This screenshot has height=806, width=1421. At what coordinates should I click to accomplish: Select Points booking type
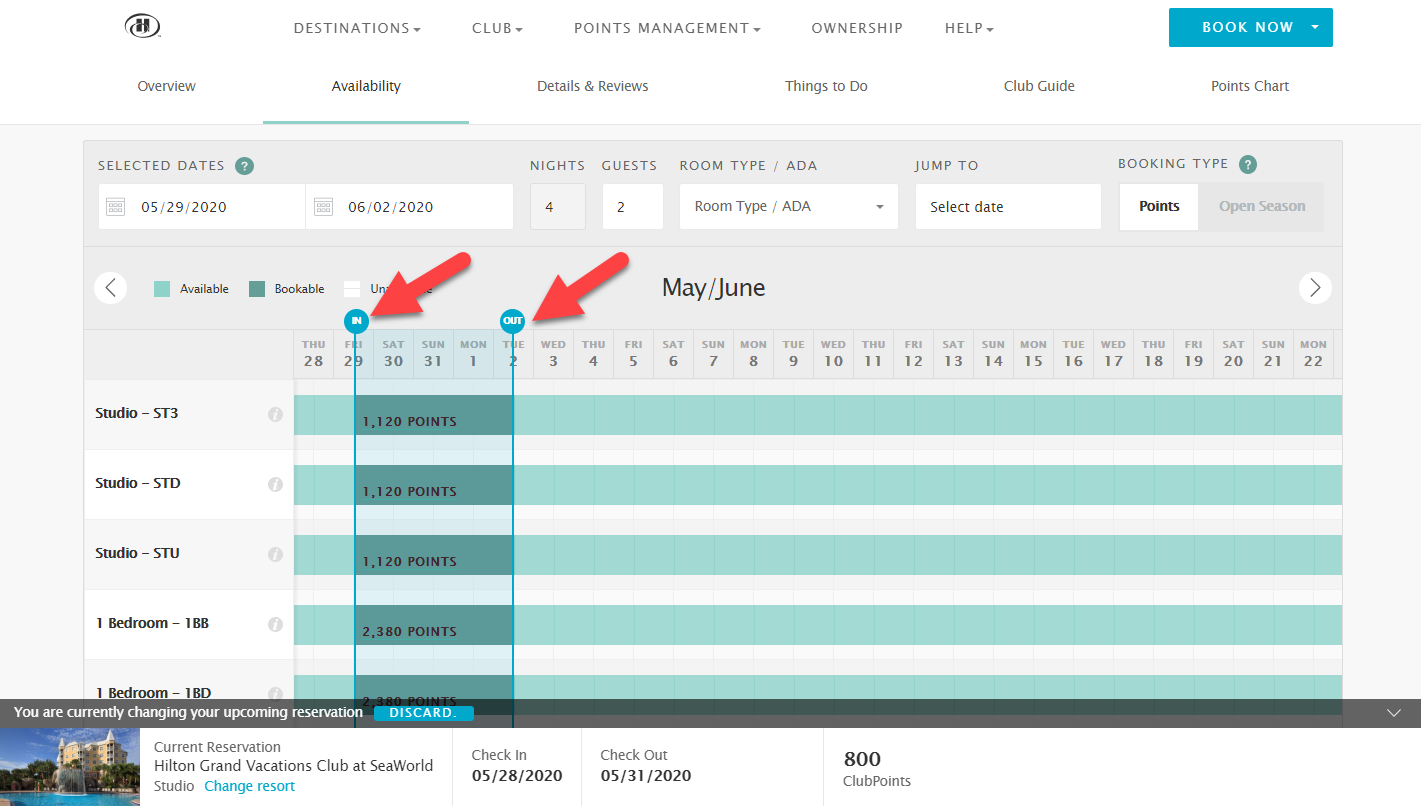pyautogui.click(x=1159, y=207)
